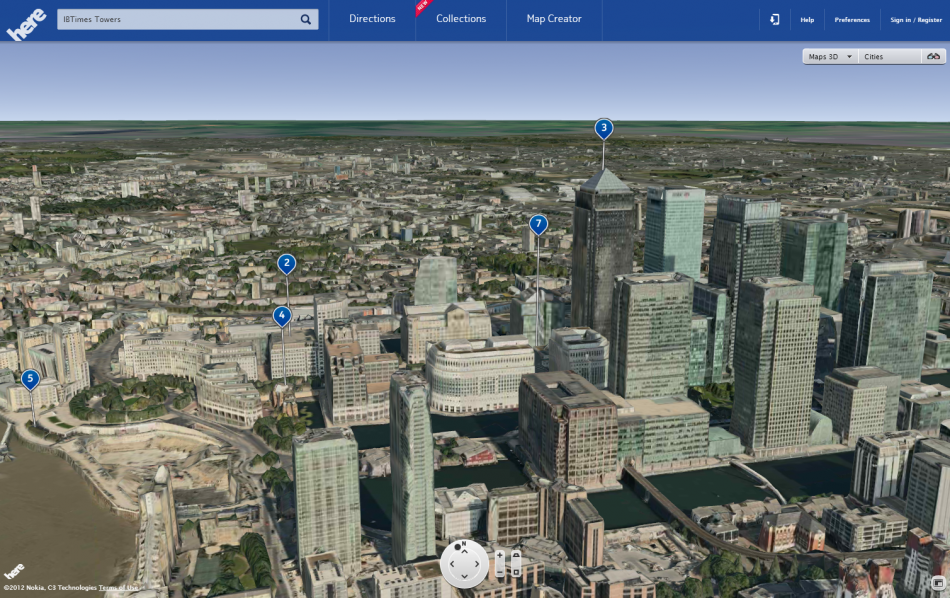Image resolution: width=950 pixels, height=598 pixels.
Task: Pan the map left with the compass arrow
Action: (x=452, y=564)
